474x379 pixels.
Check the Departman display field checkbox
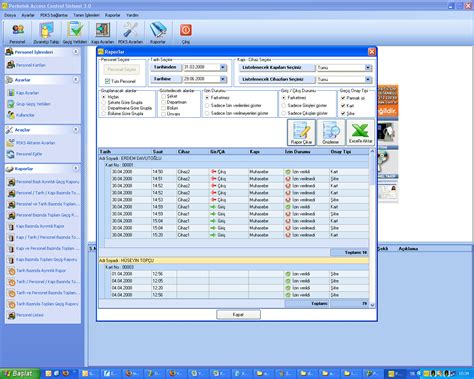pos(163,102)
